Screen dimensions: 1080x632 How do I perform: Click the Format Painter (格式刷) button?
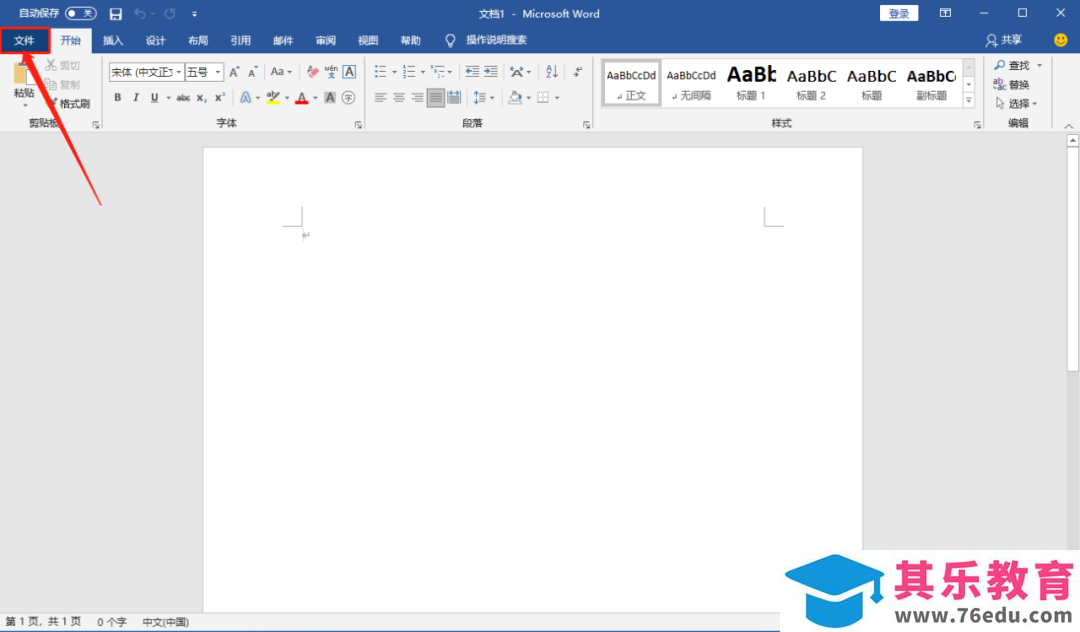(70, 103)
